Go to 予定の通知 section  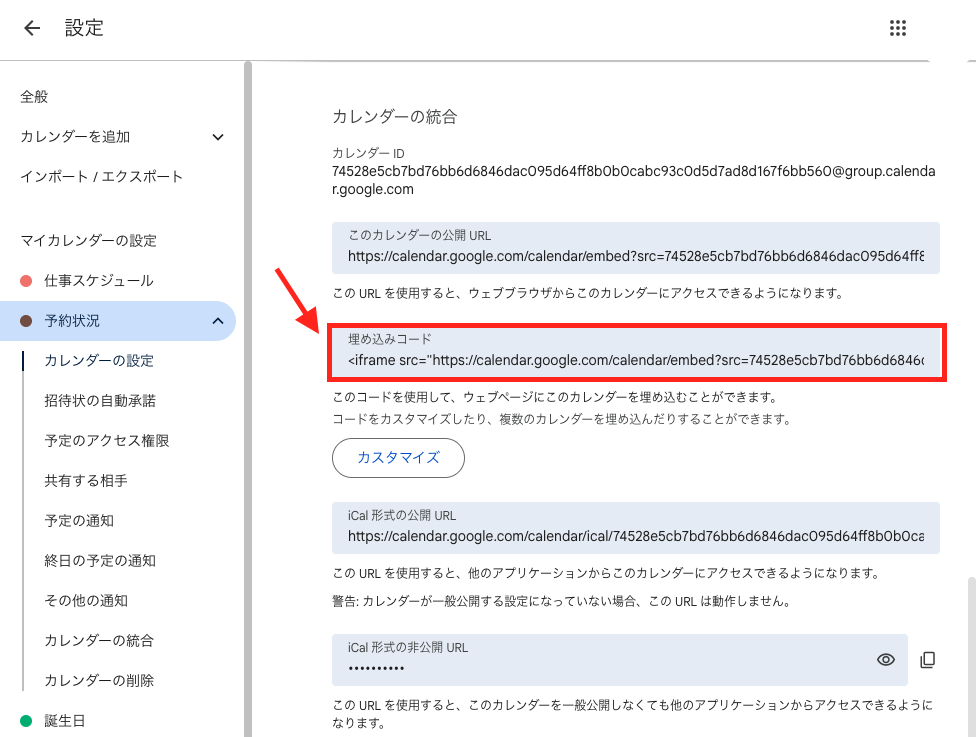click(79, 520)
